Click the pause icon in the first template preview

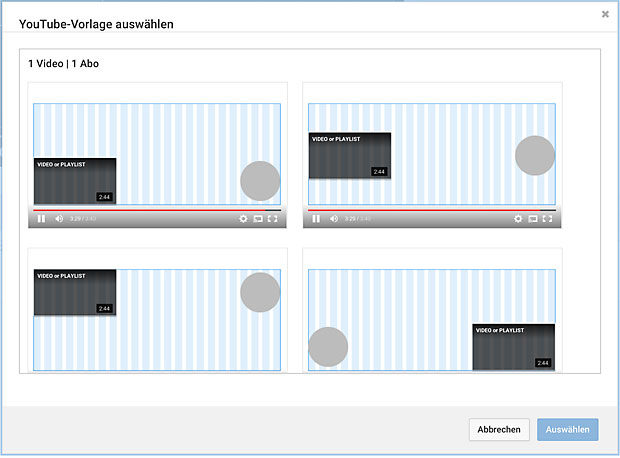[x=41, y=219]
